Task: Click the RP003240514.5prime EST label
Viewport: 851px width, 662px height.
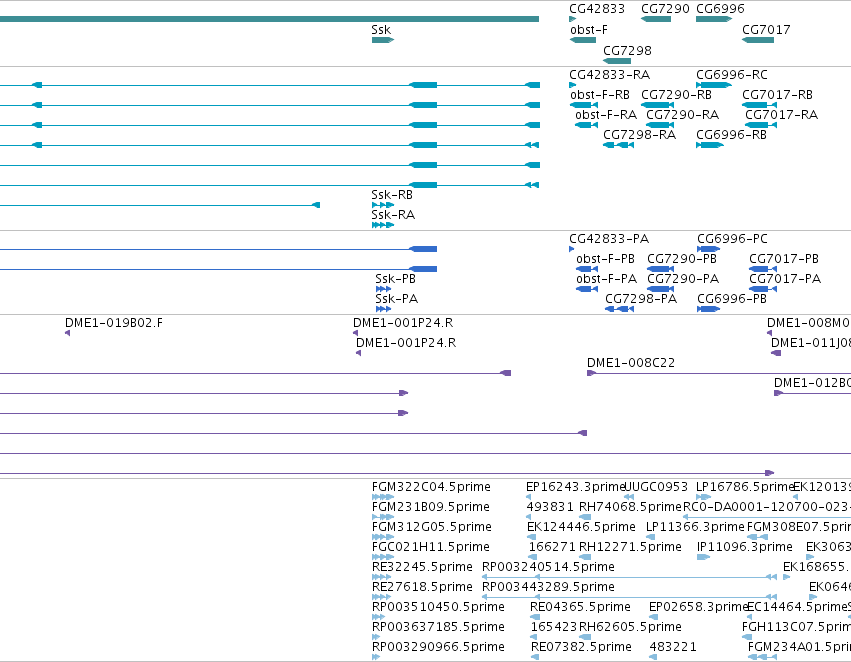Action: (x=548, y=567)
